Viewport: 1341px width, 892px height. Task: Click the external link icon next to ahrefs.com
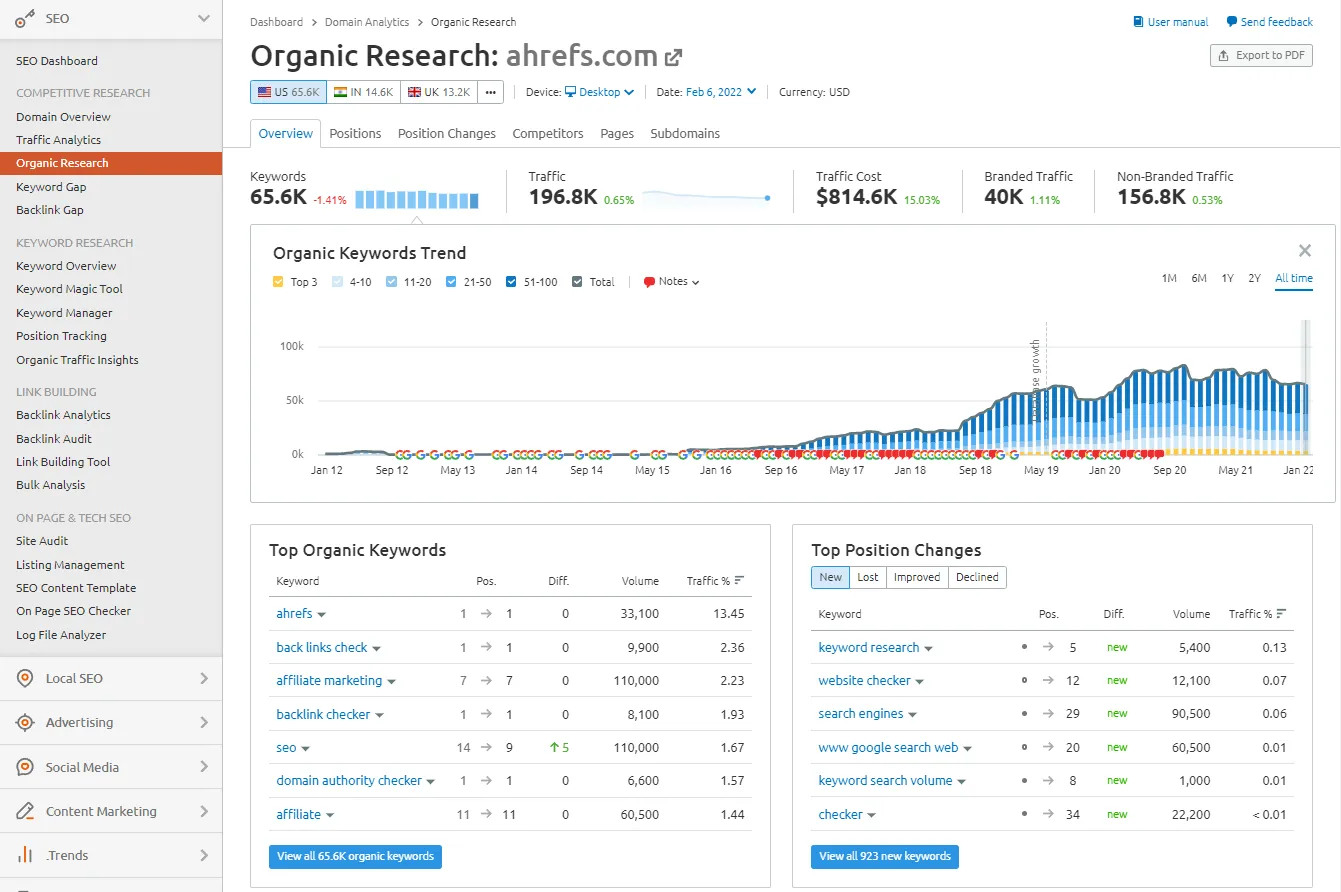674,57
